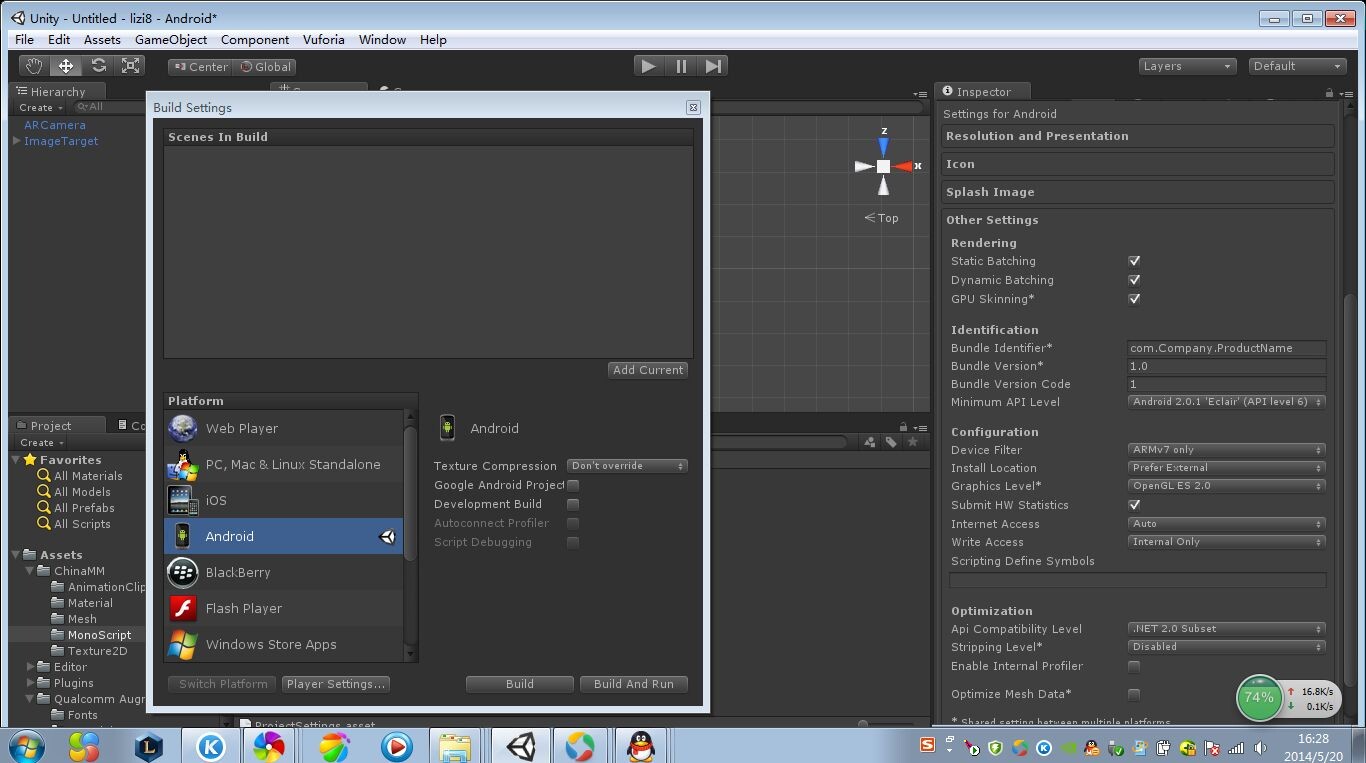Screen dimensions: 1366x763
Task: Switch to the Inspector tab
Action: click(x=984, y=92)
